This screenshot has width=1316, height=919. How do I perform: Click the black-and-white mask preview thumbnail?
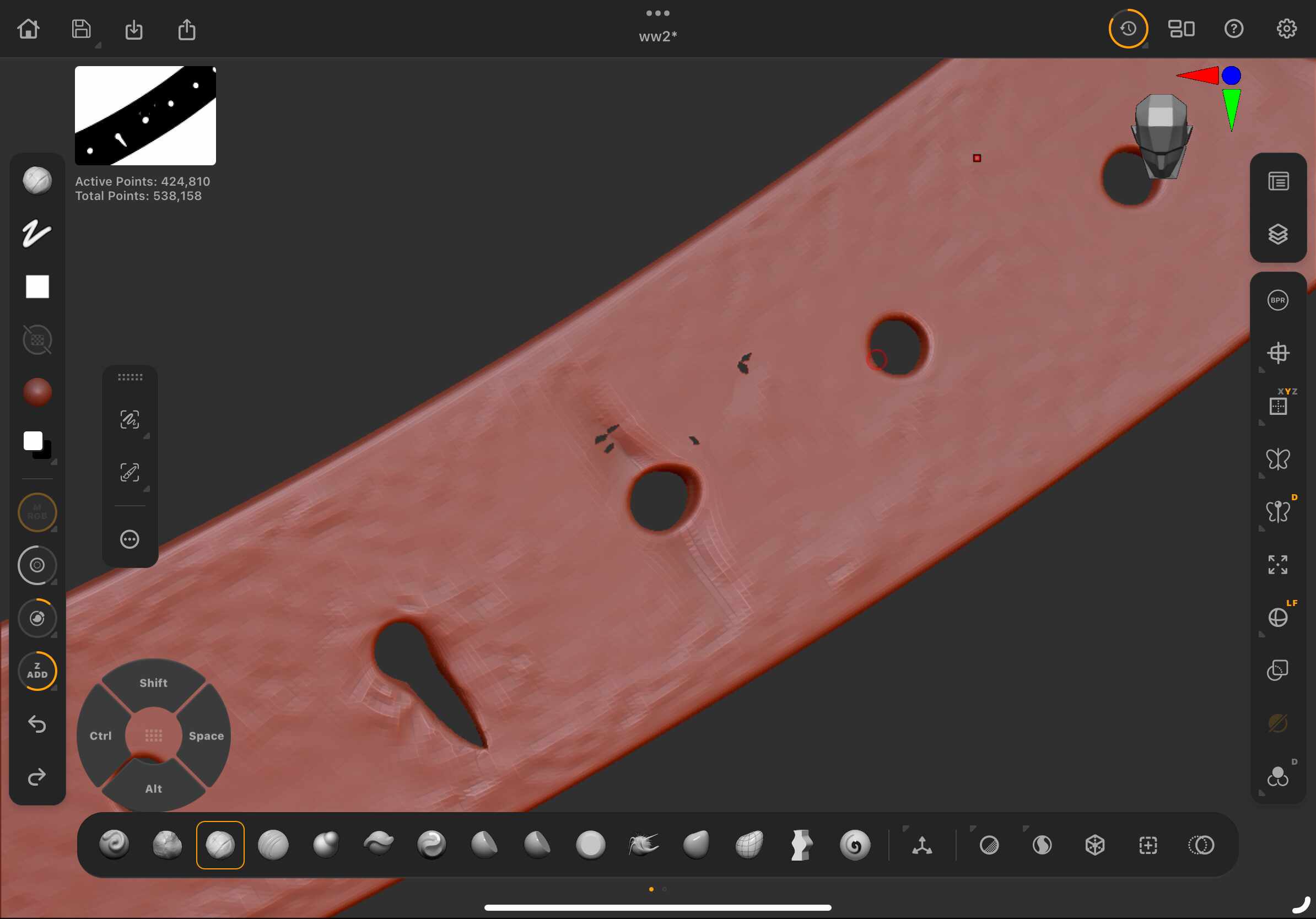point(145,115)
